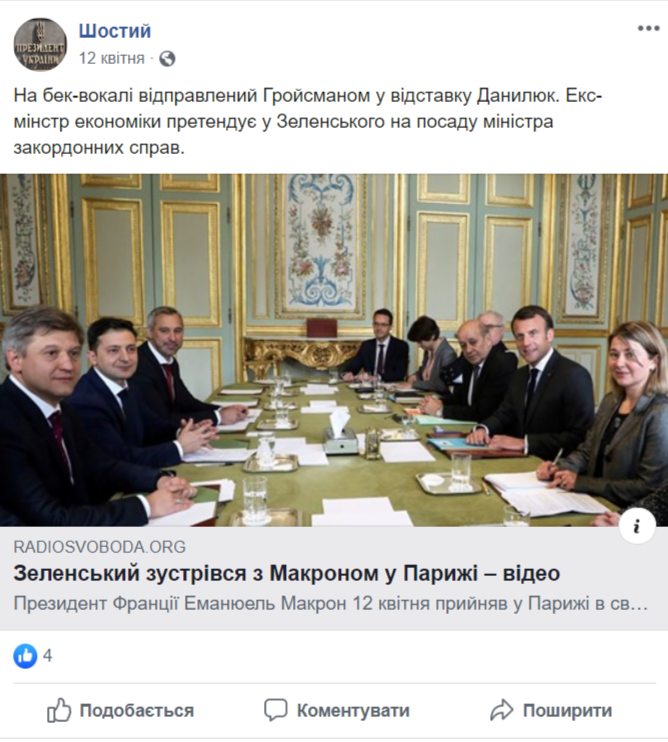Click the blue like reaction icon
This screenshot has height=742, width=668.
click(x=25, y=656)
